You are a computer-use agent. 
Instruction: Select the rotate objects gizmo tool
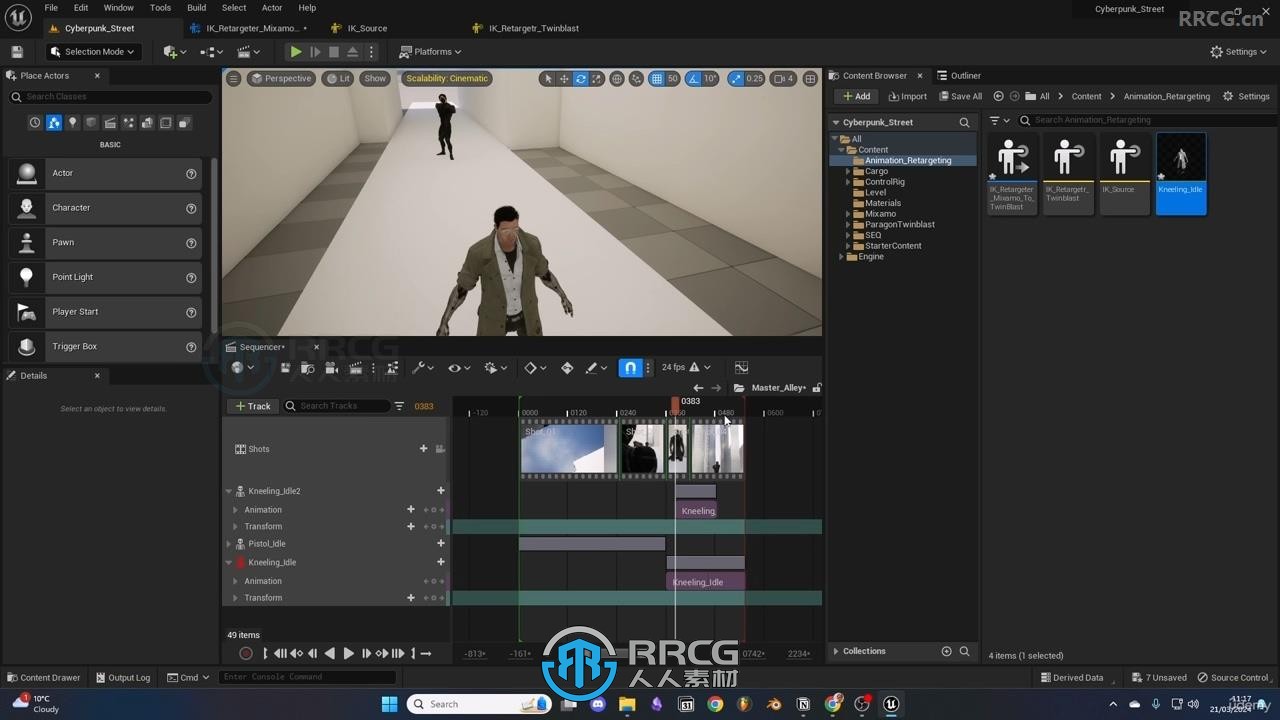(580, 79)
